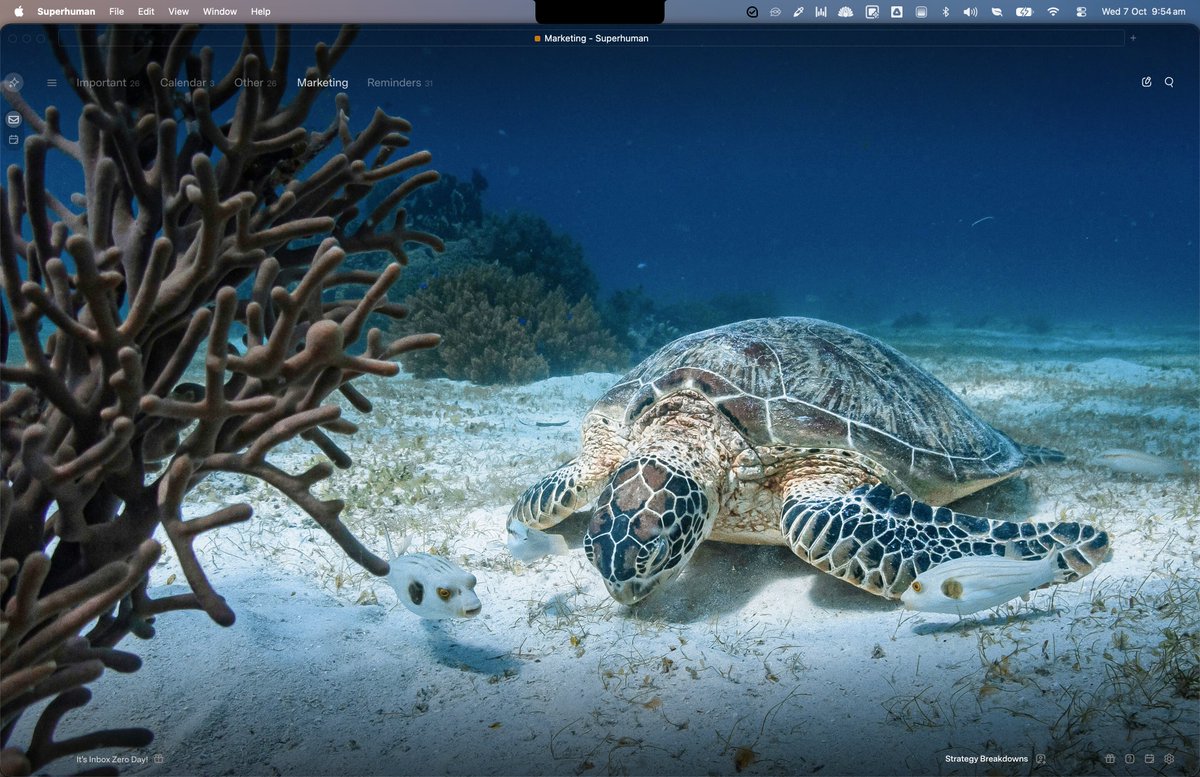
Task: Compose a new email with pencil icon
Action: point(1146,82)
